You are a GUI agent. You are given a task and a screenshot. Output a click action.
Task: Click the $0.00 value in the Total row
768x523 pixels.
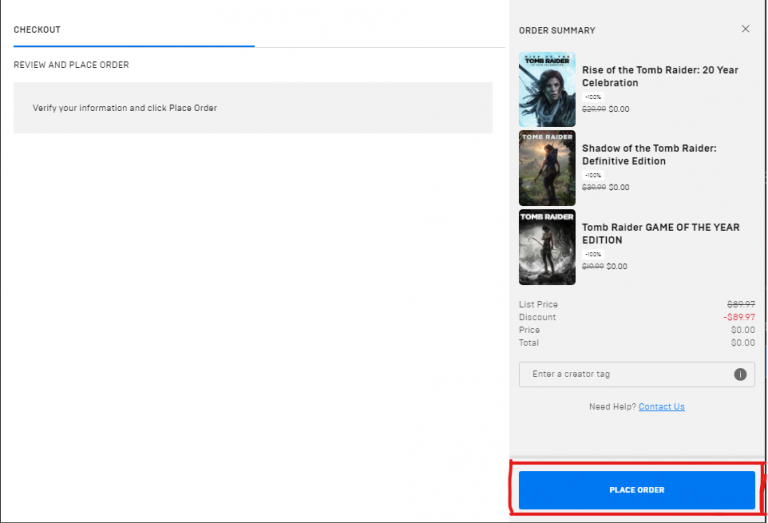tap(743, 343)
